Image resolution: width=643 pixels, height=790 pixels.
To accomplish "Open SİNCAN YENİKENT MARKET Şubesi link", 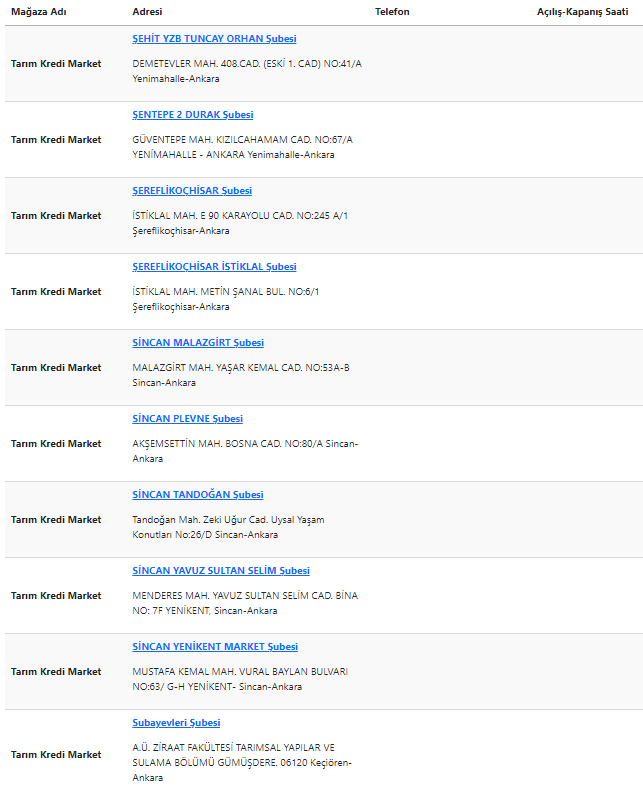I will 215,647.
